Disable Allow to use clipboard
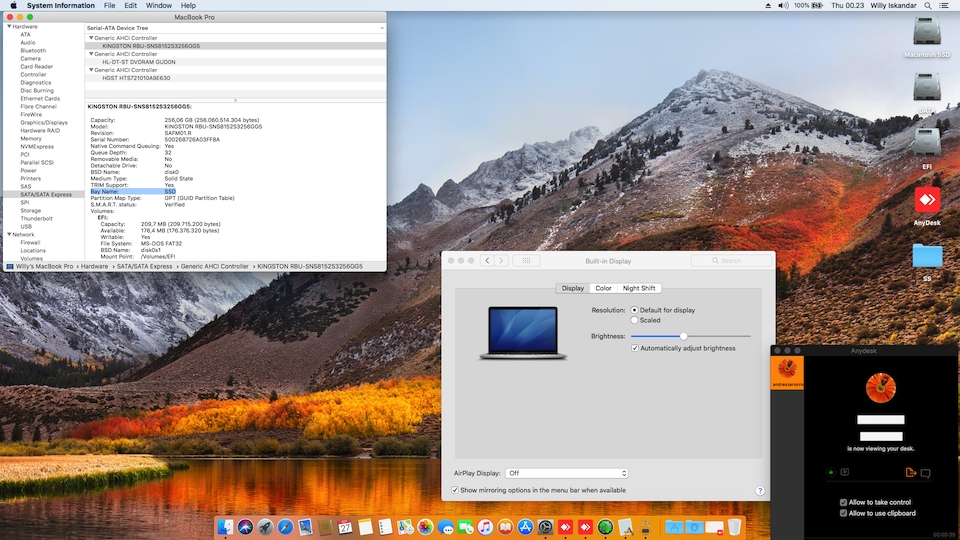 (x=843, y=513)
